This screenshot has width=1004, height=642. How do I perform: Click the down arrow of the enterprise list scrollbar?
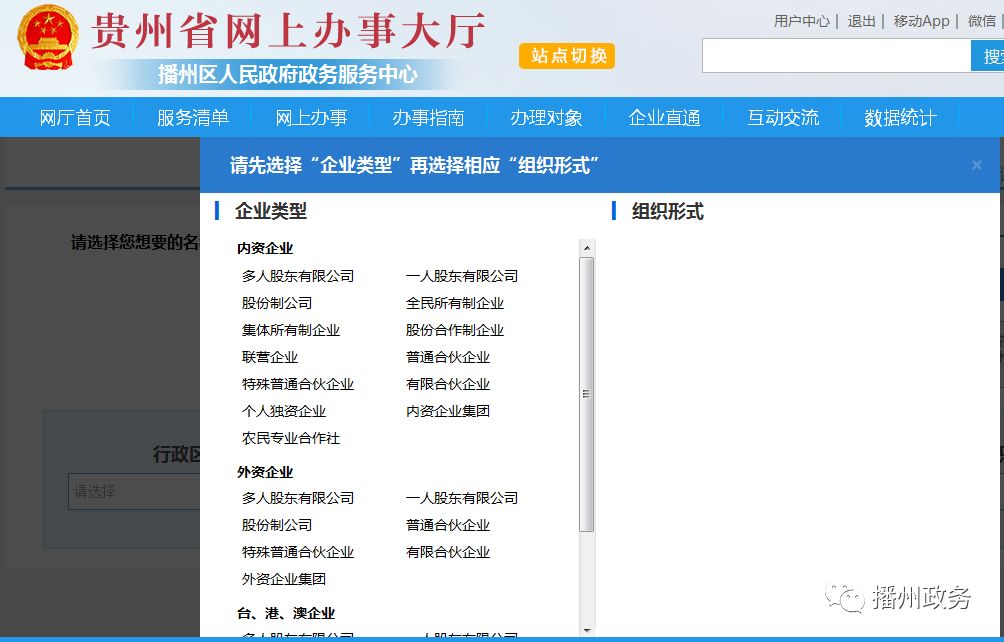coord(587,630)
